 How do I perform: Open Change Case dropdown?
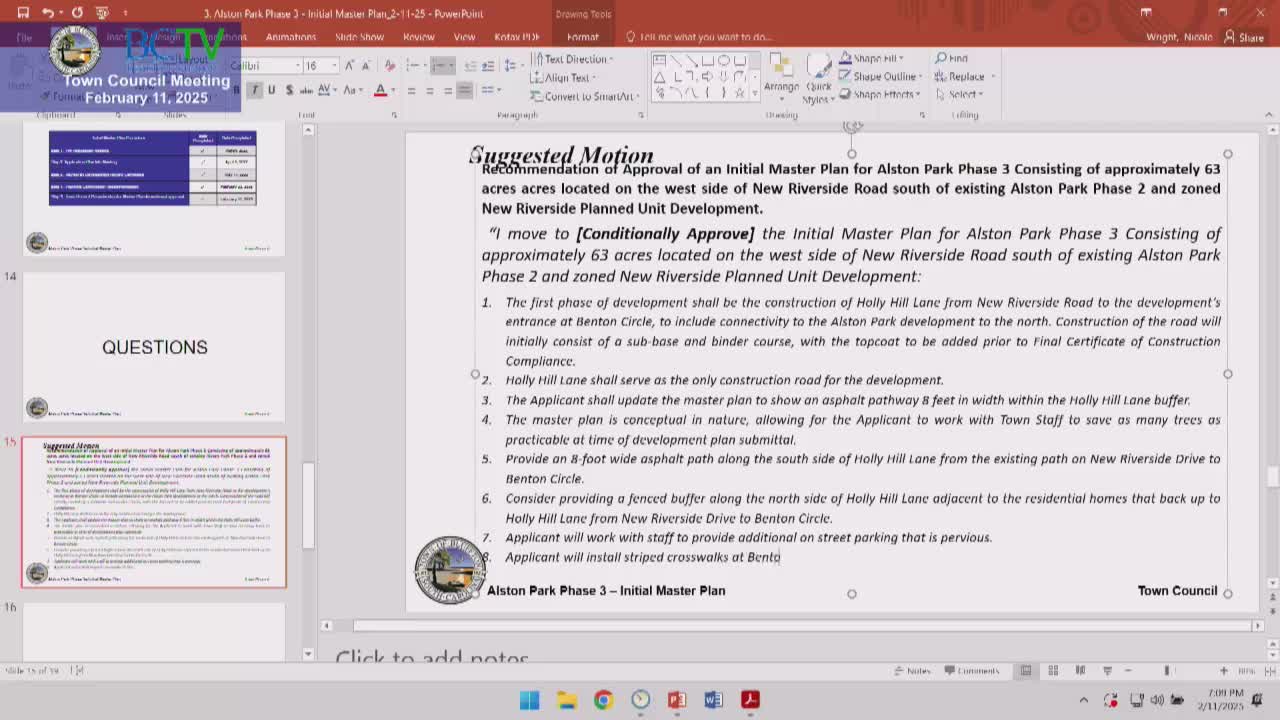(352, 90)
